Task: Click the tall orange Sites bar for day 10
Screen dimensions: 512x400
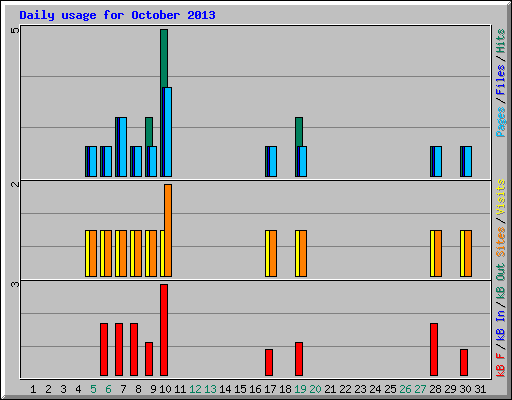Action: (x=168, y=230)
